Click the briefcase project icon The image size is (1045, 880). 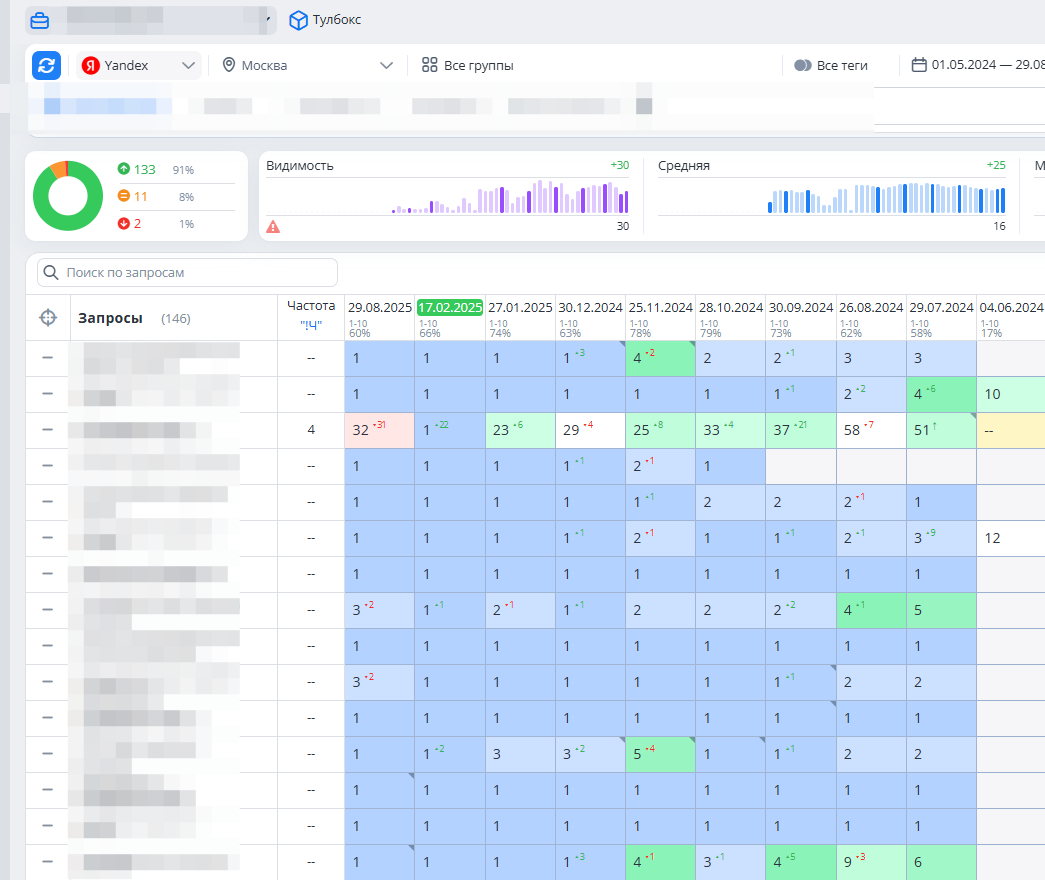pos(39,20)
